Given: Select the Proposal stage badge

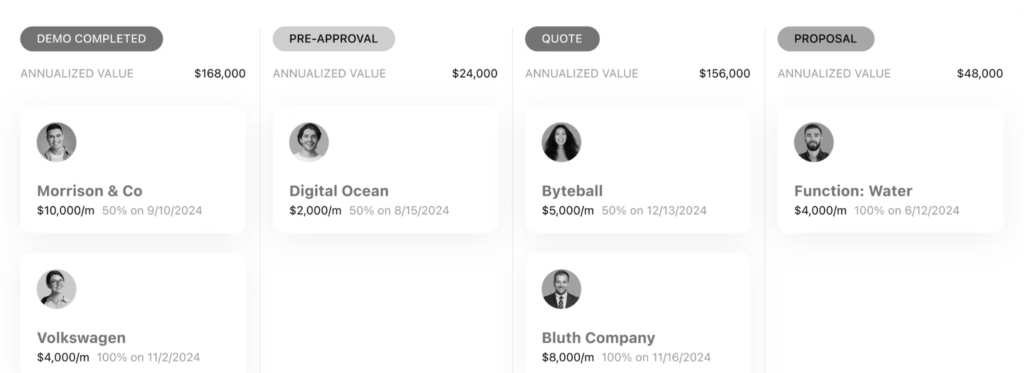Looking at the screenshot, I should click(825, 39).
